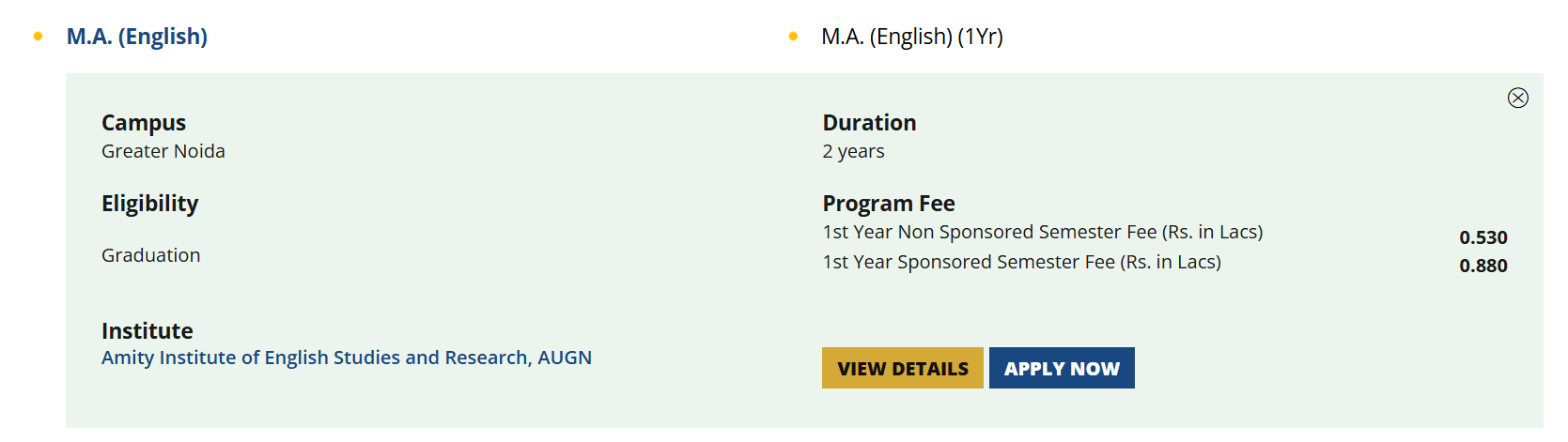
Task: Click the yellow bullet beside M.A. (English)
Action: pyautogui.click(x=38, y=37)
